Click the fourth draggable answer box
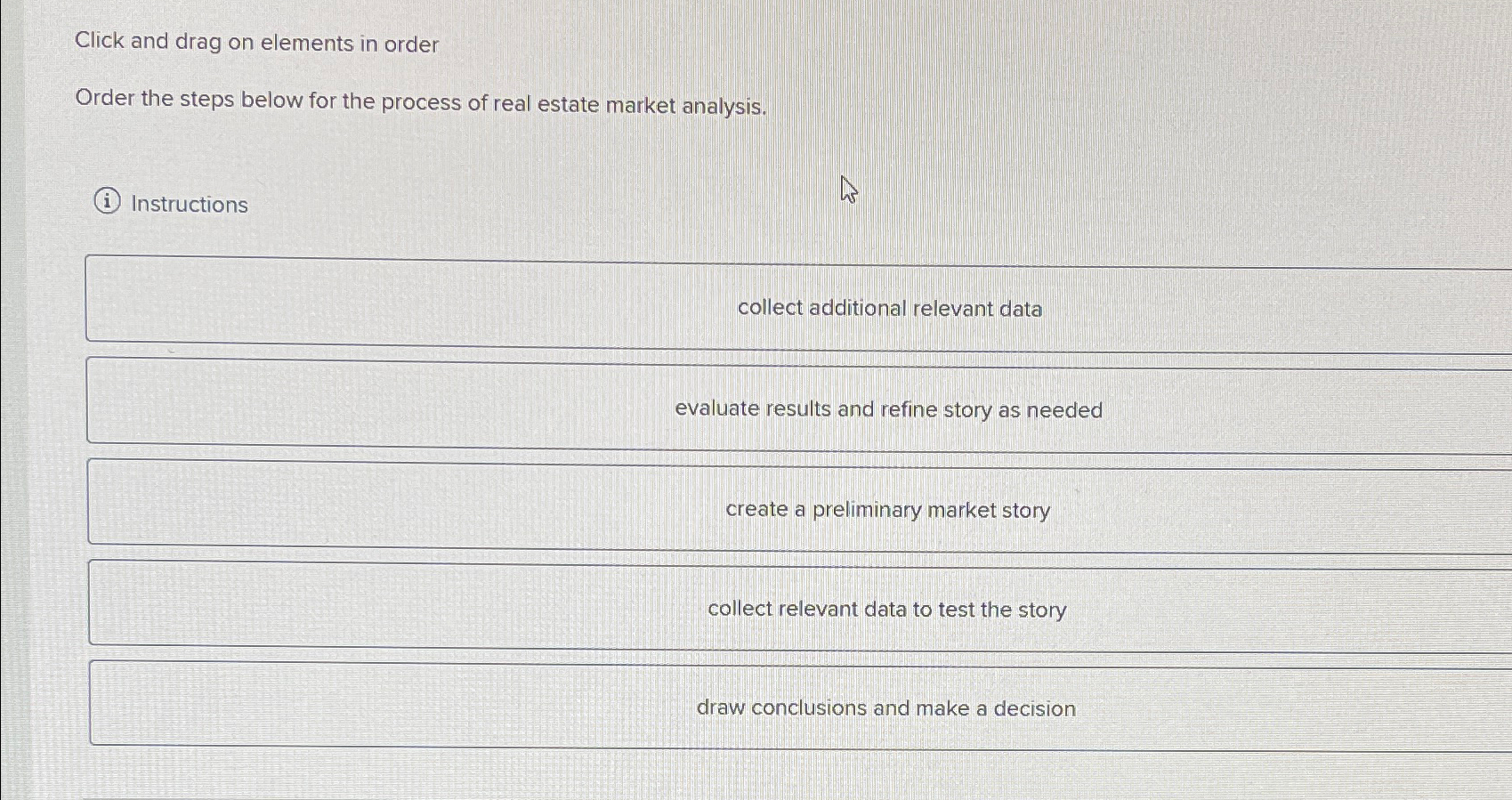This screenshot has height=800, width=1512. [x=801, y=601]
